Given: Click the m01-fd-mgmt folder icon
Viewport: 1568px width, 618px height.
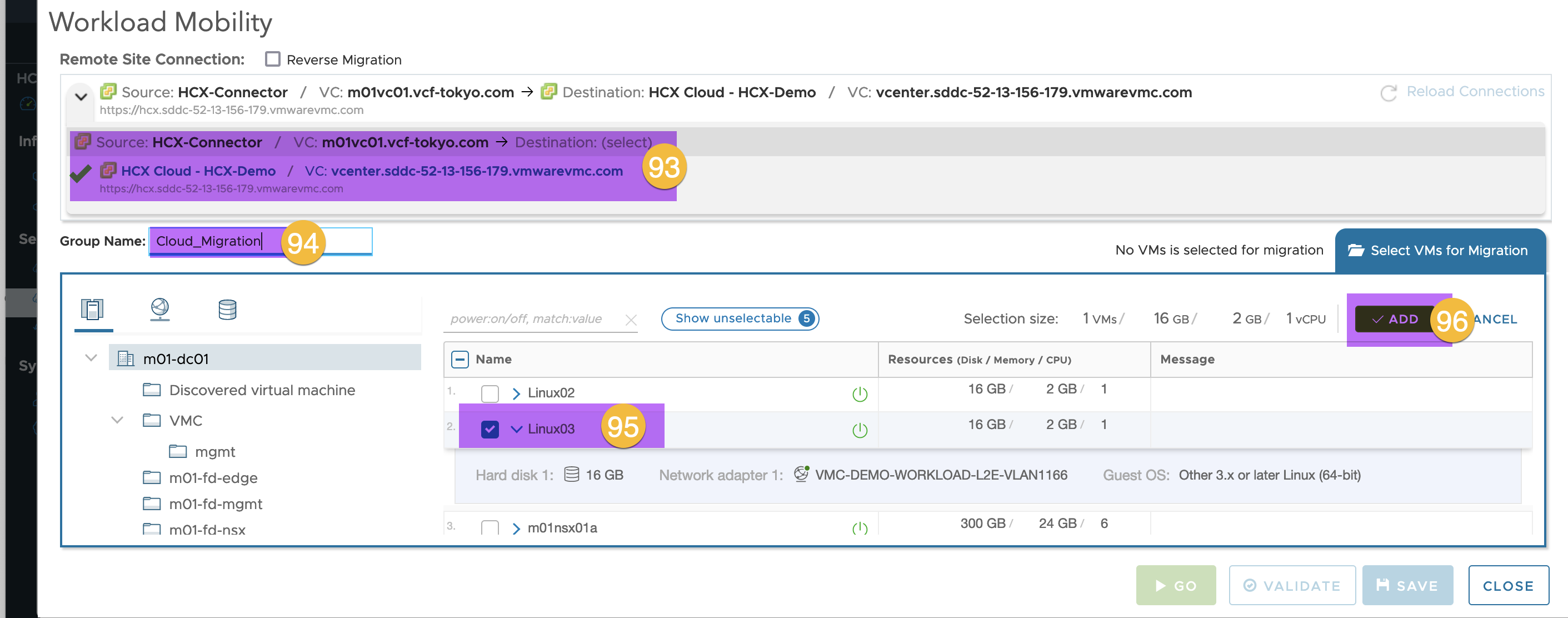Looking at the screenshot, I should 152,504.
